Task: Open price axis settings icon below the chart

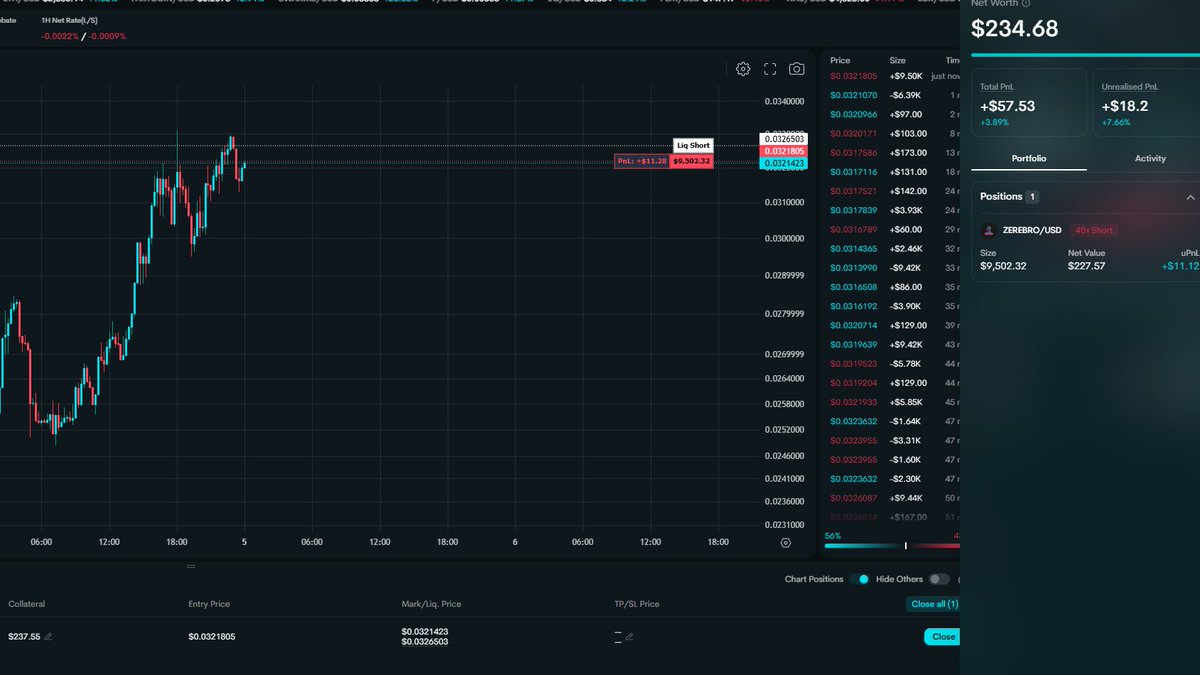Action: tap(786, 543)
